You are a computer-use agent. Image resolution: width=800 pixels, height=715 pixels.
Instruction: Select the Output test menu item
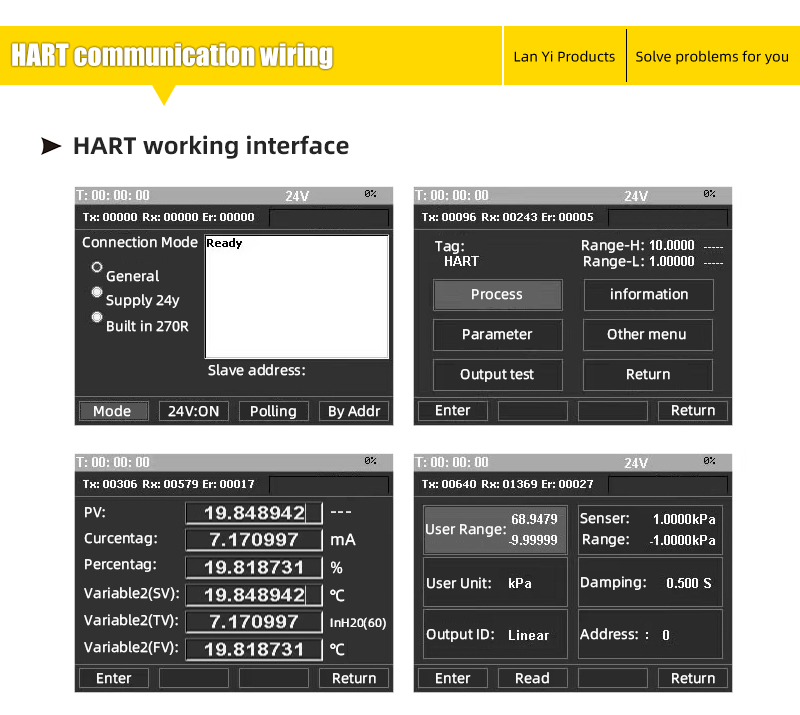pos(497,375)
